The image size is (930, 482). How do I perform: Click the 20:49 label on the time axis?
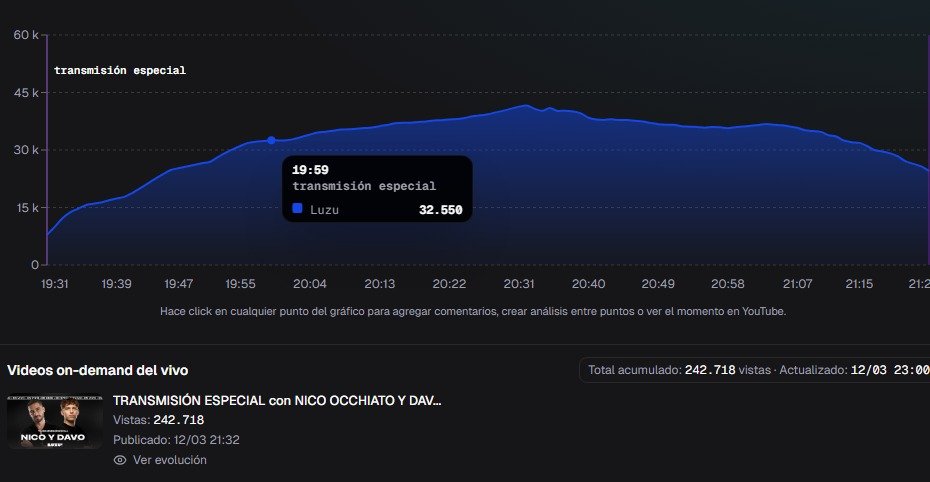point(658,284)
